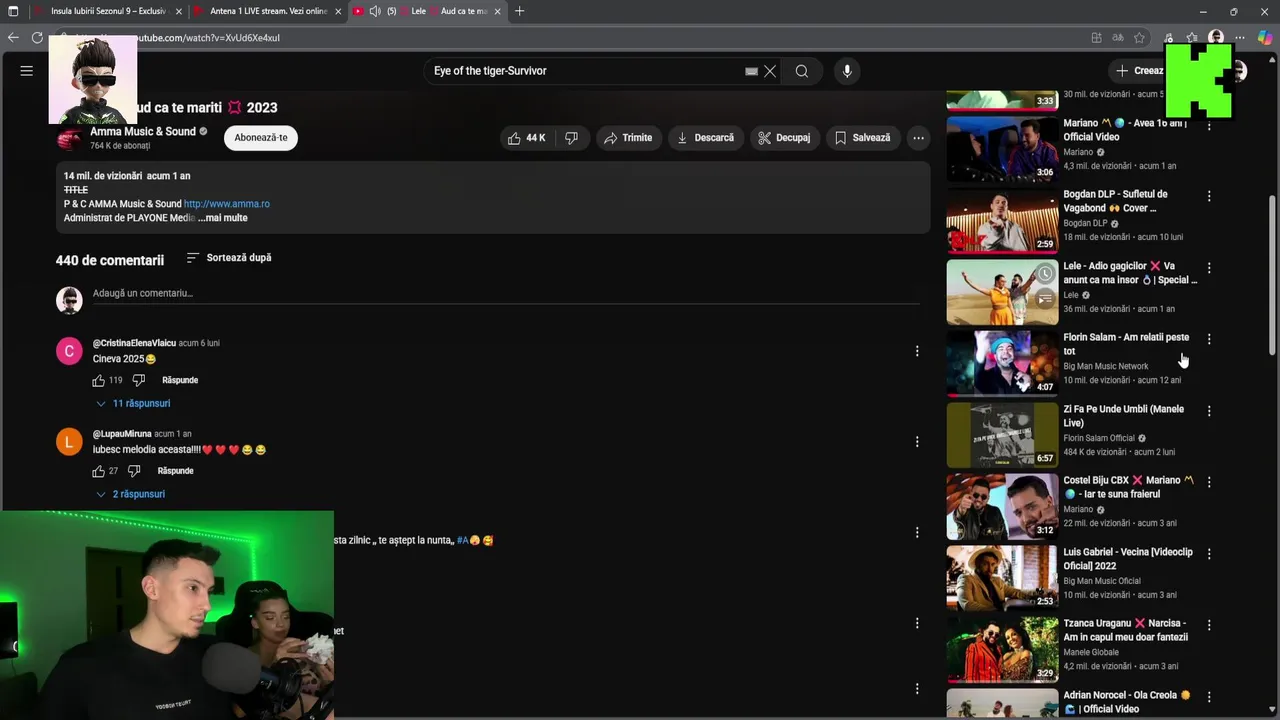Open options for LupauMiruna's comment
This screenshot has width=1280, height=720.
pyautogui.click(x=917, y=442)
